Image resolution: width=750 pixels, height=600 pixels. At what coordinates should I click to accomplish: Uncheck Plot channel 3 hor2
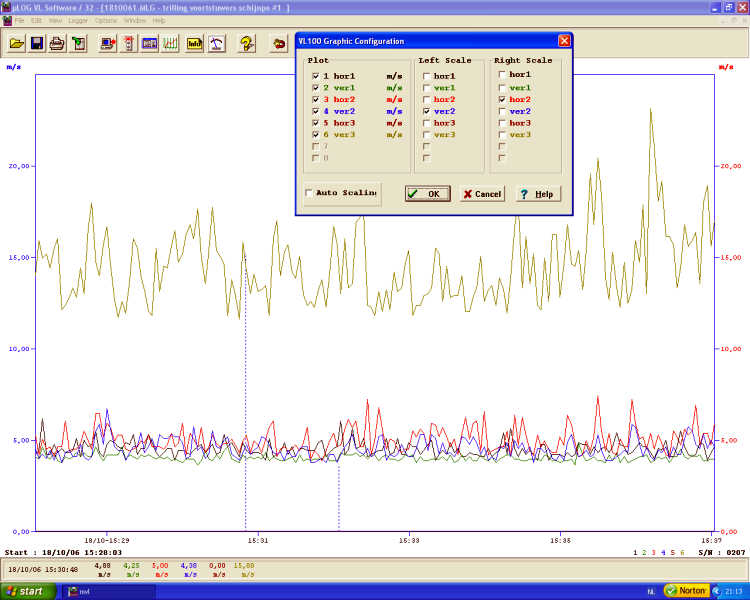[x=316, y=100]
